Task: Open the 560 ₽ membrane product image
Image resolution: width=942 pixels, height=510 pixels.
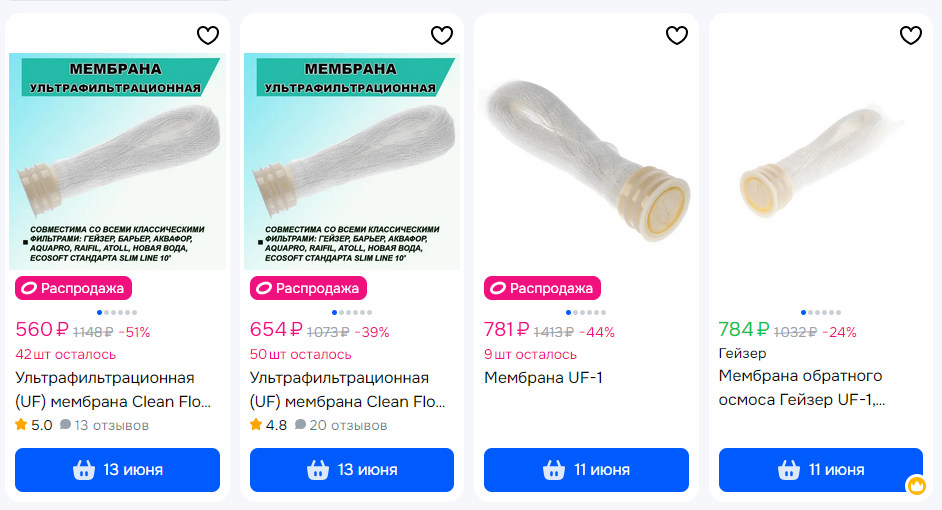Action: (x=117, y=160)
